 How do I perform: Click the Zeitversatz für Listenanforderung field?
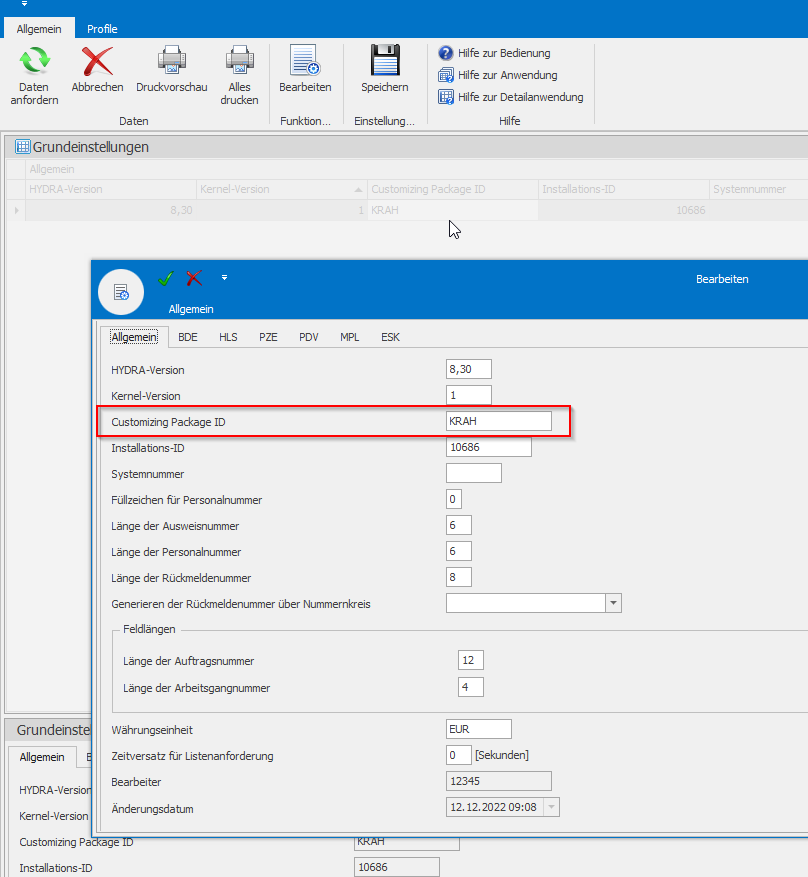point(459,755)
